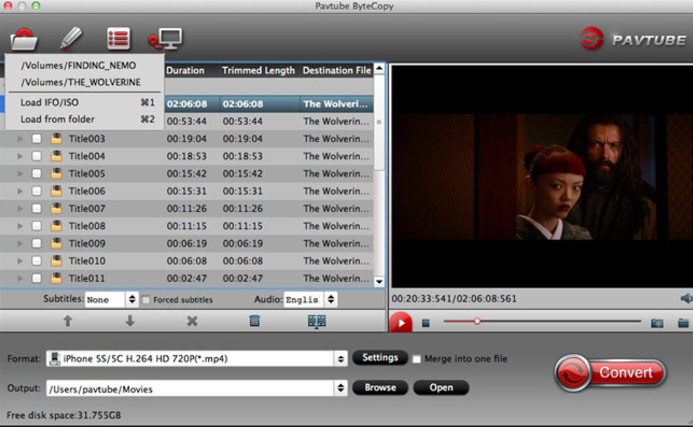Screen dimensions: 693x427
Task: Enable Forced subtitles checkbox
Action: click(146, 300)
